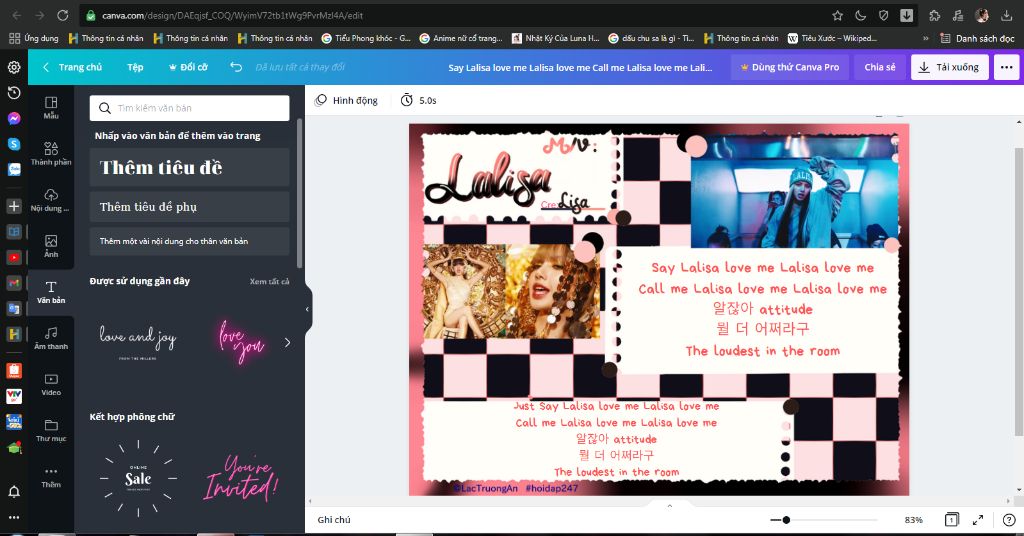Viewport: 1024px width, 536px height.
Task: Select the Văn bản text panel
Action: 51,292
